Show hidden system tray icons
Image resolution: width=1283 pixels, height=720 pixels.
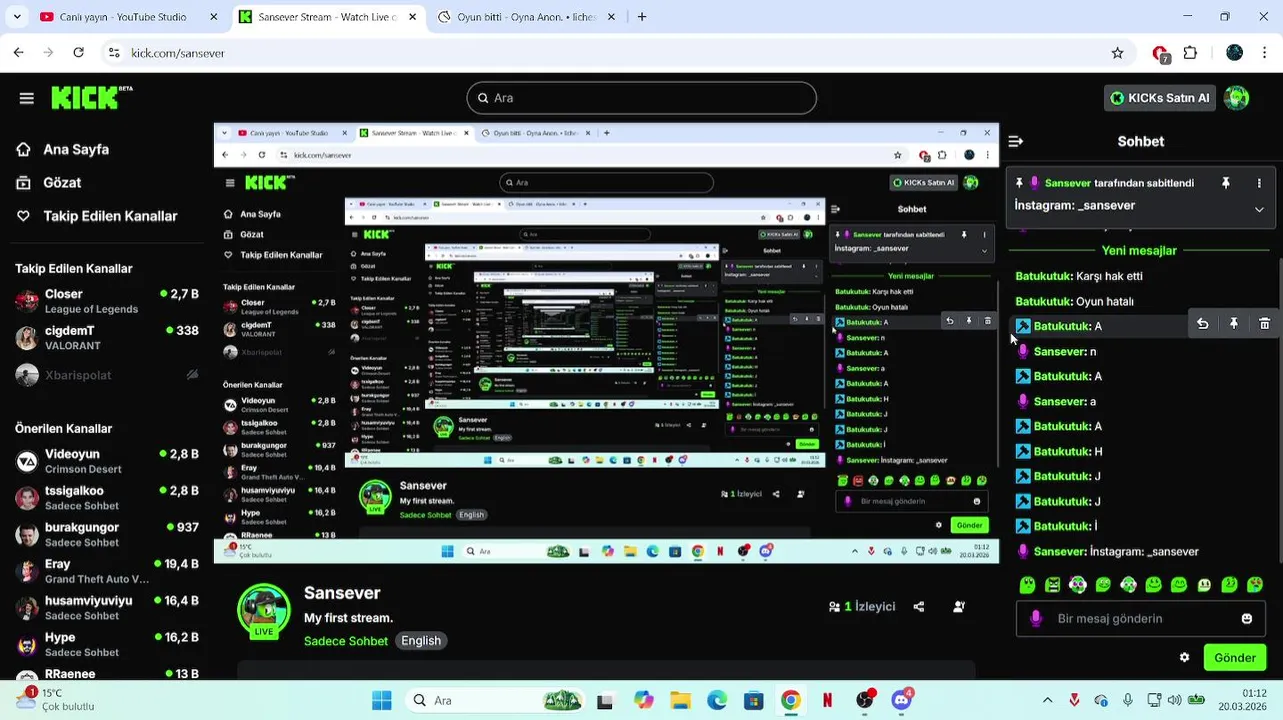(x=1047, y=701)
